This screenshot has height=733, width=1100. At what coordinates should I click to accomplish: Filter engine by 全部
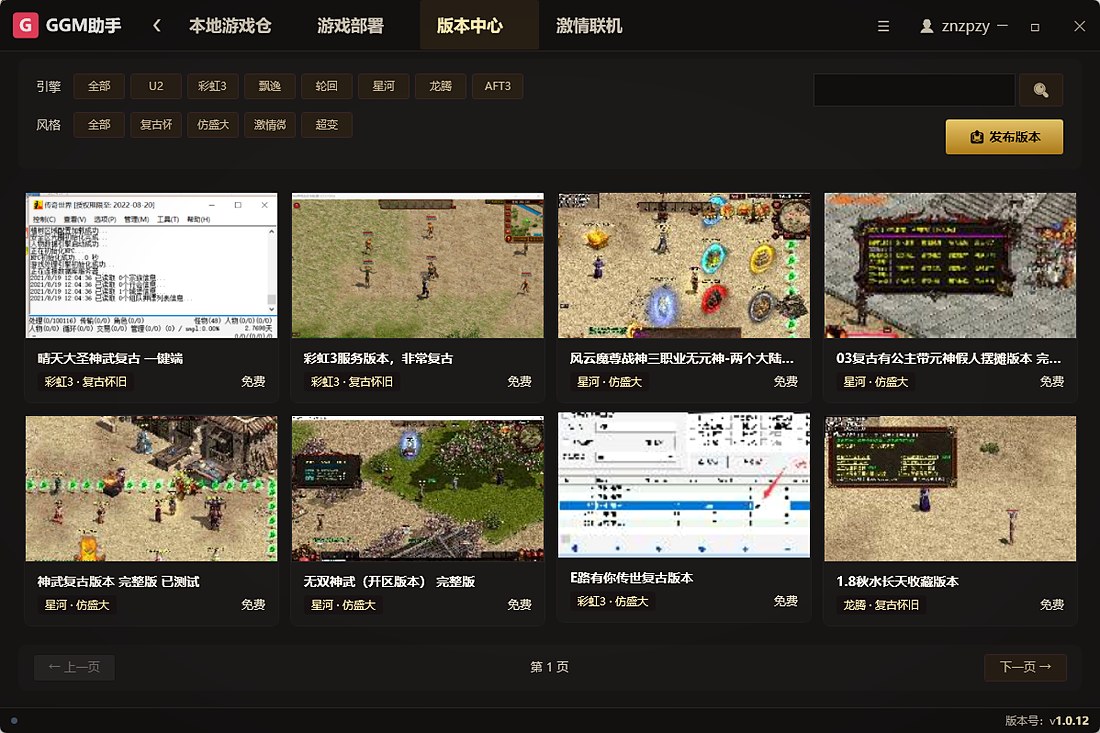tap(99, 86)
